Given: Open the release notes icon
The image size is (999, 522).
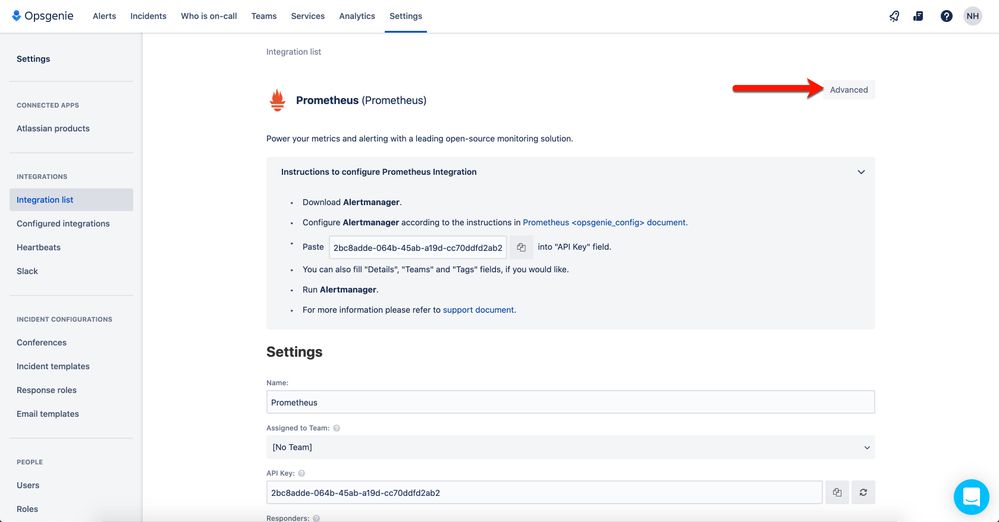Looking at the screenshot, I should [x=918, y=16].
